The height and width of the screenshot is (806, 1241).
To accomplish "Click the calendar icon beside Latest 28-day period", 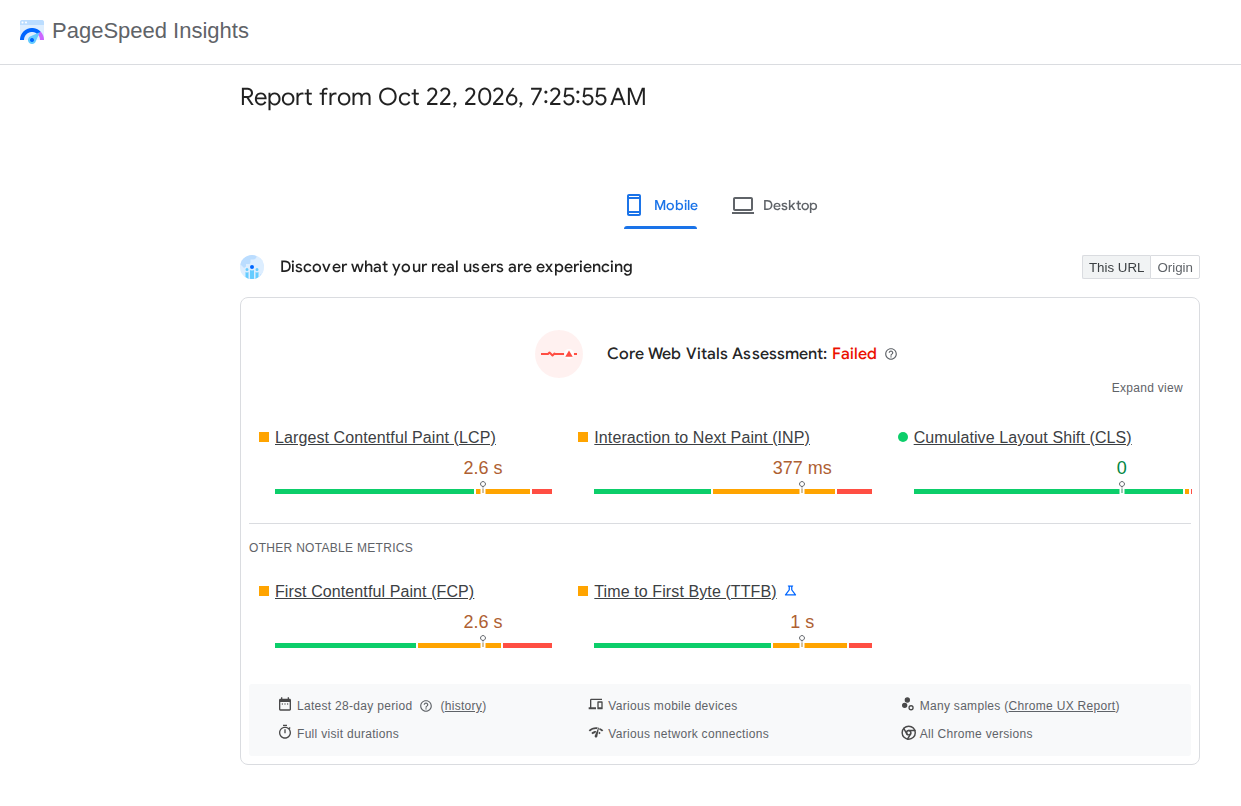I will 285,704.
